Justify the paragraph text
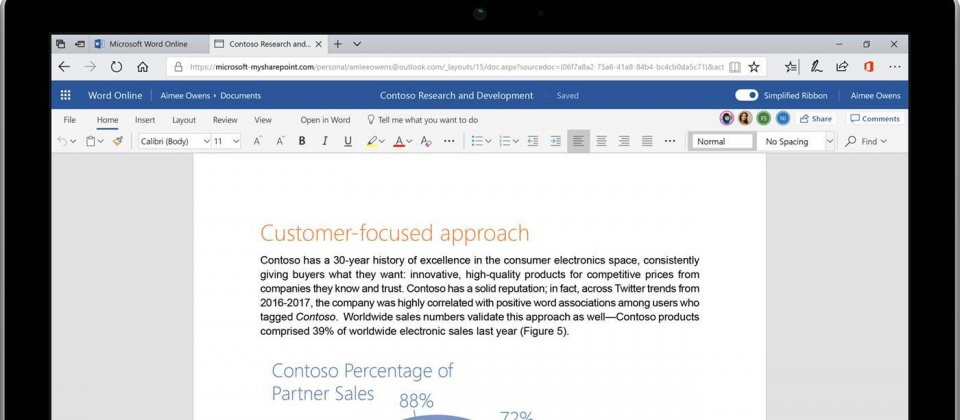Screen dimensions: 960x420 coord(647,141)
